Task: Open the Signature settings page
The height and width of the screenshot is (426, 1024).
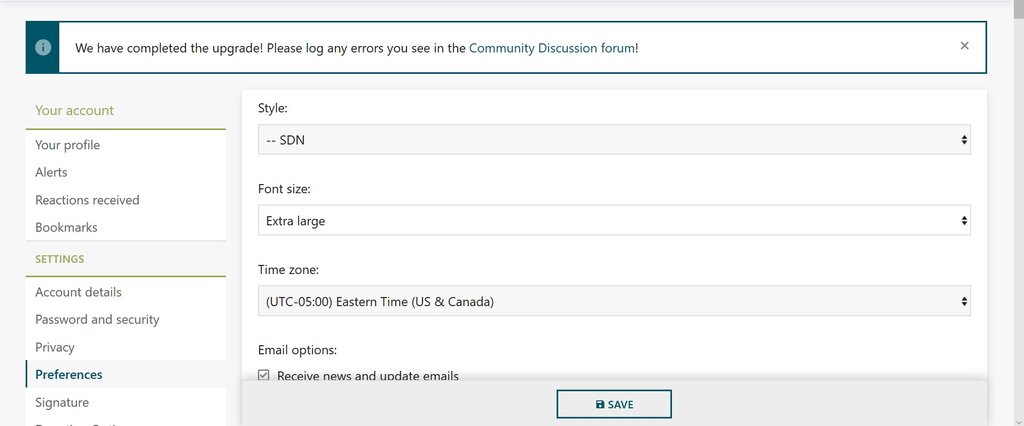Action: (62, 402)
